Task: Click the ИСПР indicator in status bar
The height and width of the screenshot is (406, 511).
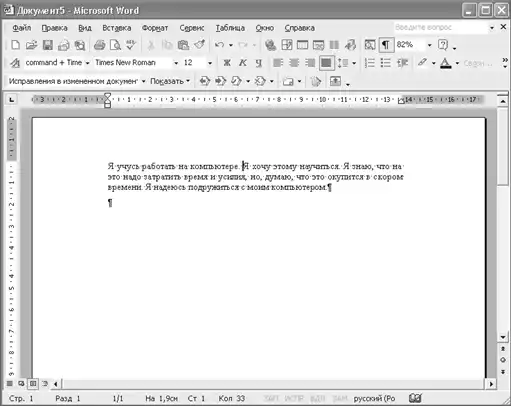Action: click(294, 398)
